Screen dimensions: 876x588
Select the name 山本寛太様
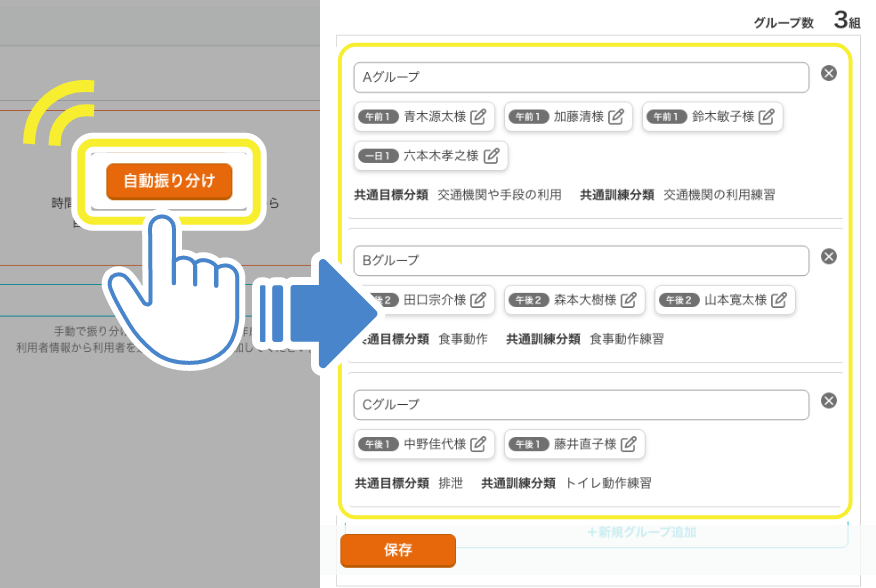pyautogui.click(x=735, y=300)
